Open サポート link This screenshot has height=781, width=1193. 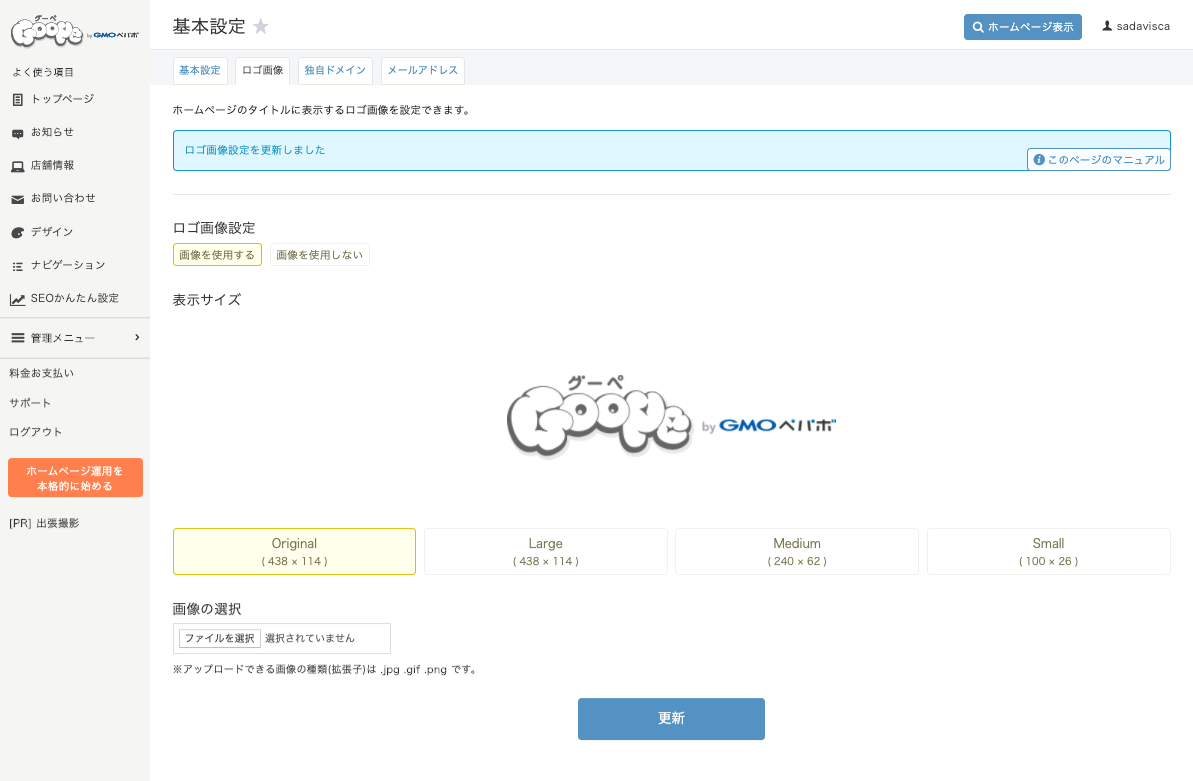tap(30, 403)
